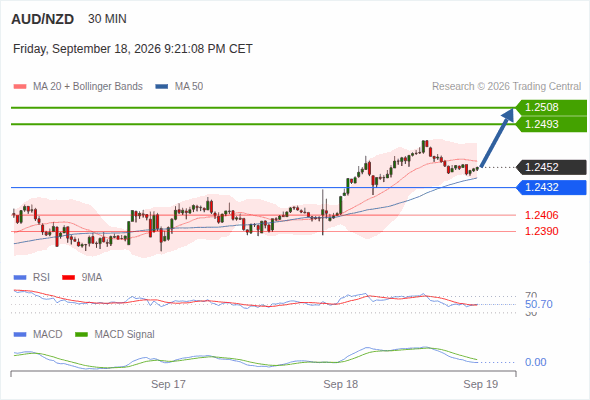The width and height of the screenshot is (590, 400).
Task: Click the red 1.2406 support label
Action: tap(541, 215)
